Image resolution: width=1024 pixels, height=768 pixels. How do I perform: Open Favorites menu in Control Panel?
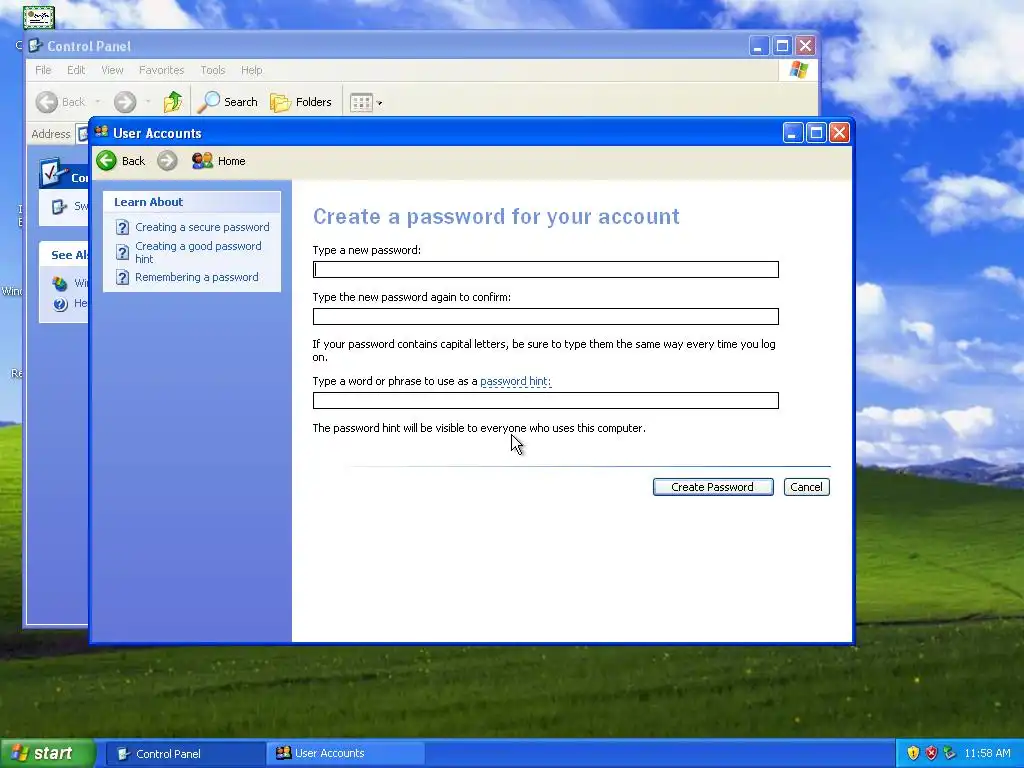click(161, 70)
